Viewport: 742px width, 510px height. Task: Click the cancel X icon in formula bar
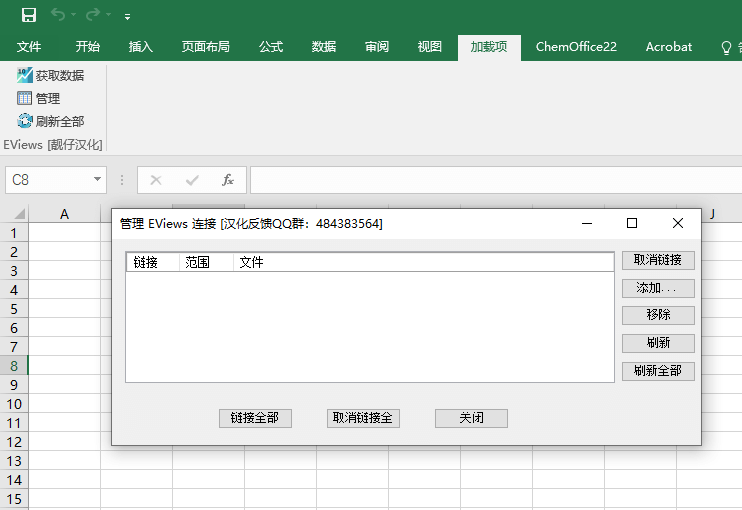tap(156, 180)
